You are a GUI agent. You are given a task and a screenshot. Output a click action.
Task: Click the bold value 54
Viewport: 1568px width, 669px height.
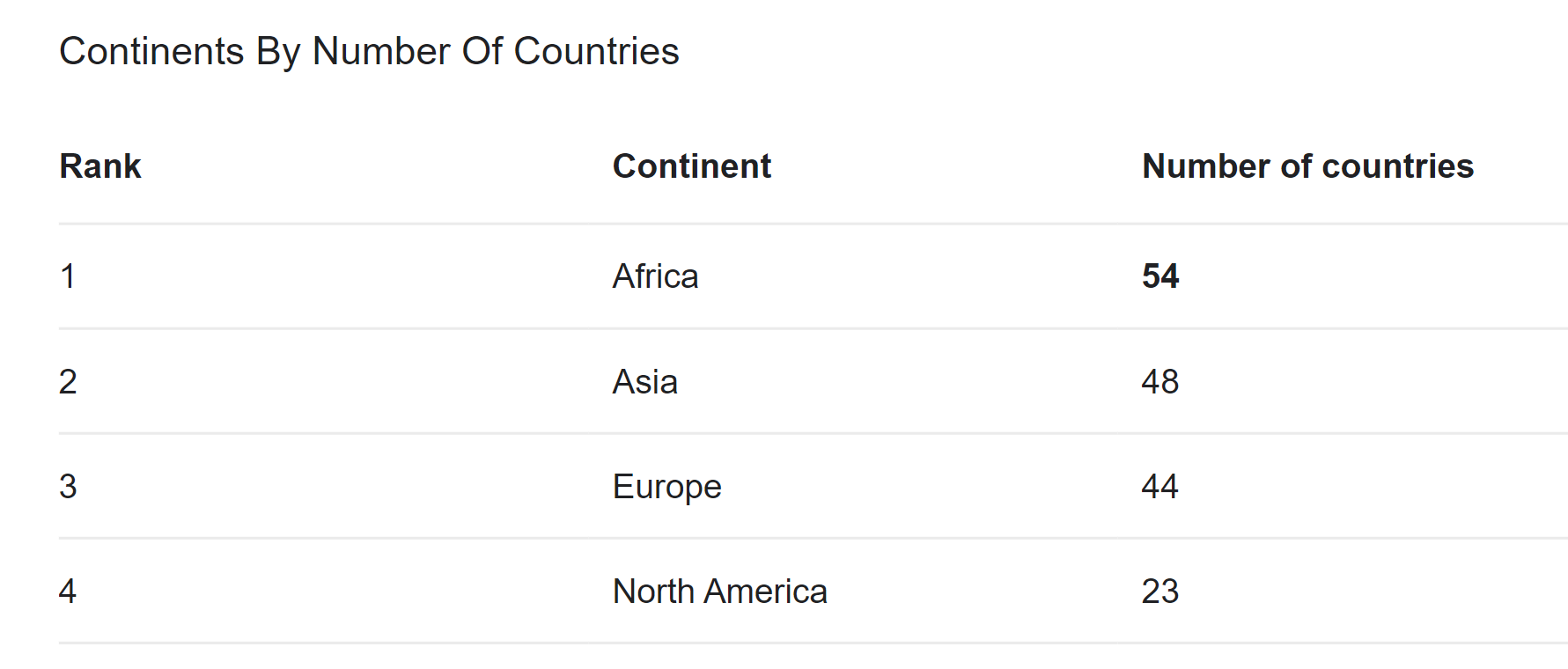click(1160, 276)
